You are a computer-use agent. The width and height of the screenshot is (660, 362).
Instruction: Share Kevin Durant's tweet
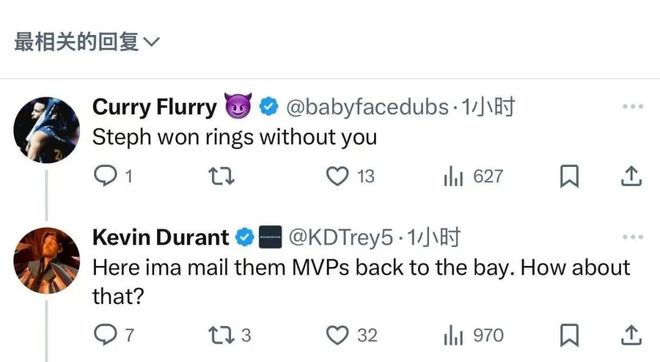(x=631, y=335)
